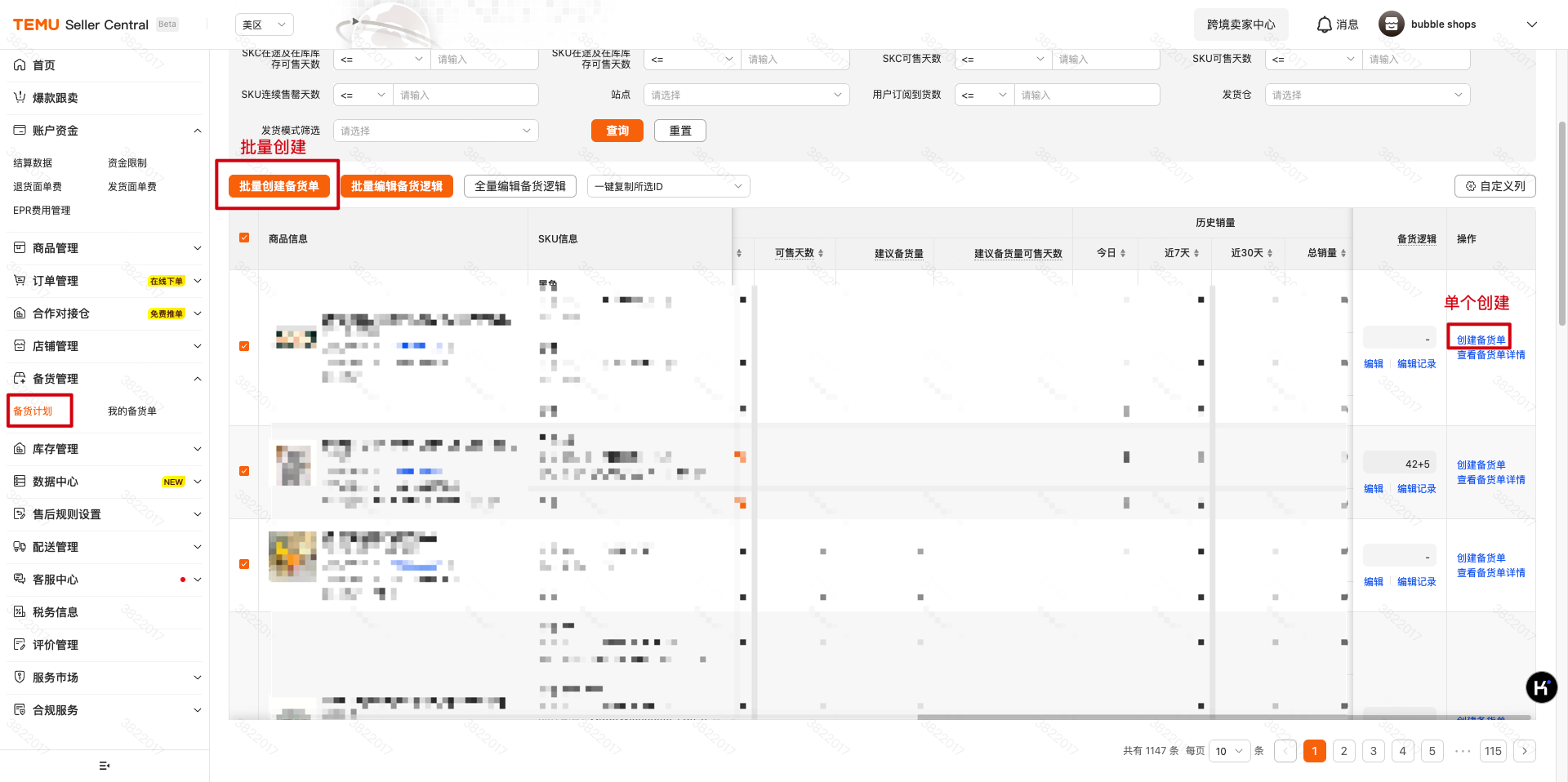This screenshot has height=782, width=1568.
Task: Open the black floating helper icon
Action: tap(1541, 687)
